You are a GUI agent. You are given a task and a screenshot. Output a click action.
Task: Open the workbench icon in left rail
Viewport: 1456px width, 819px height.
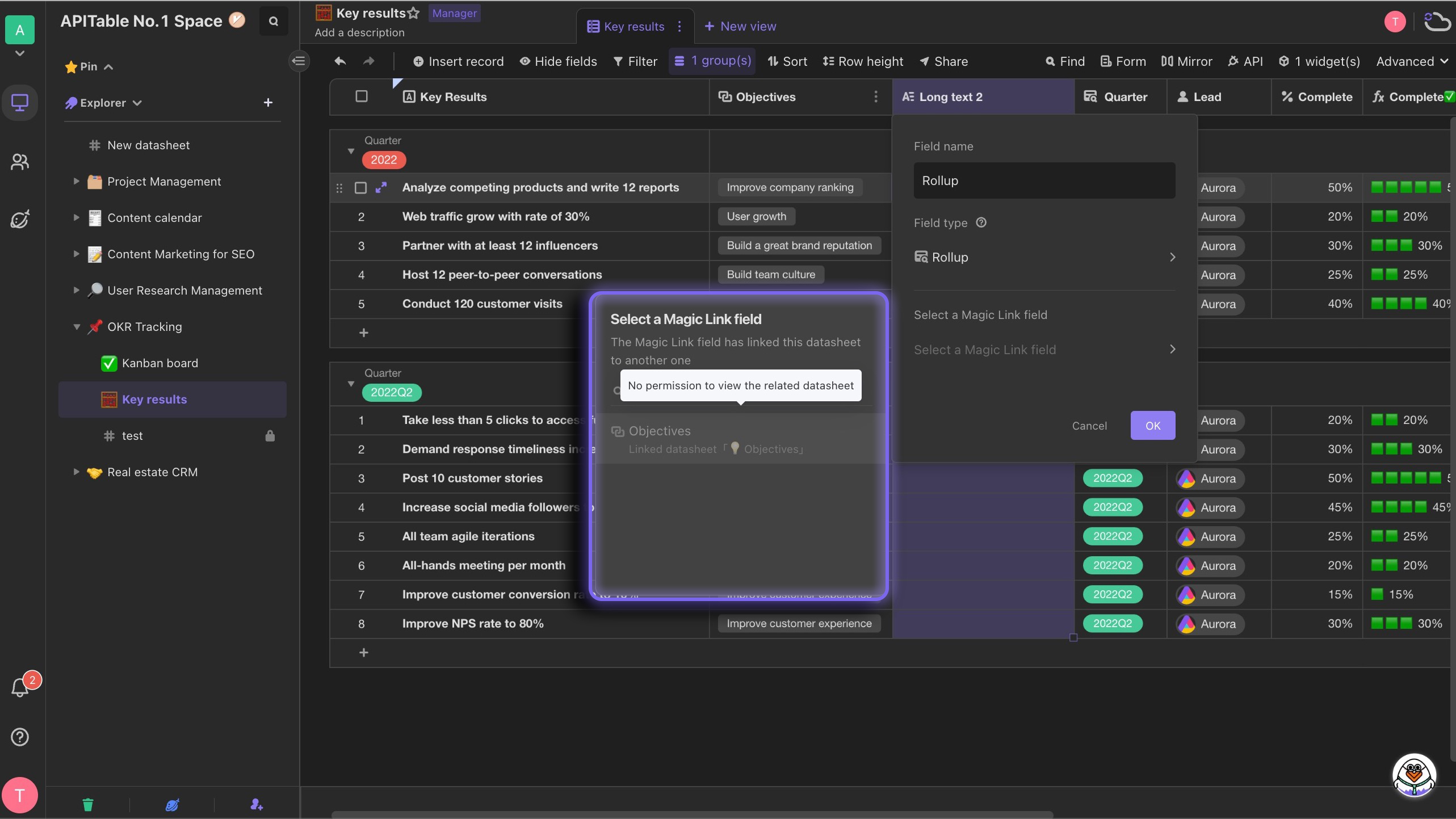click(x=20, y=103)
